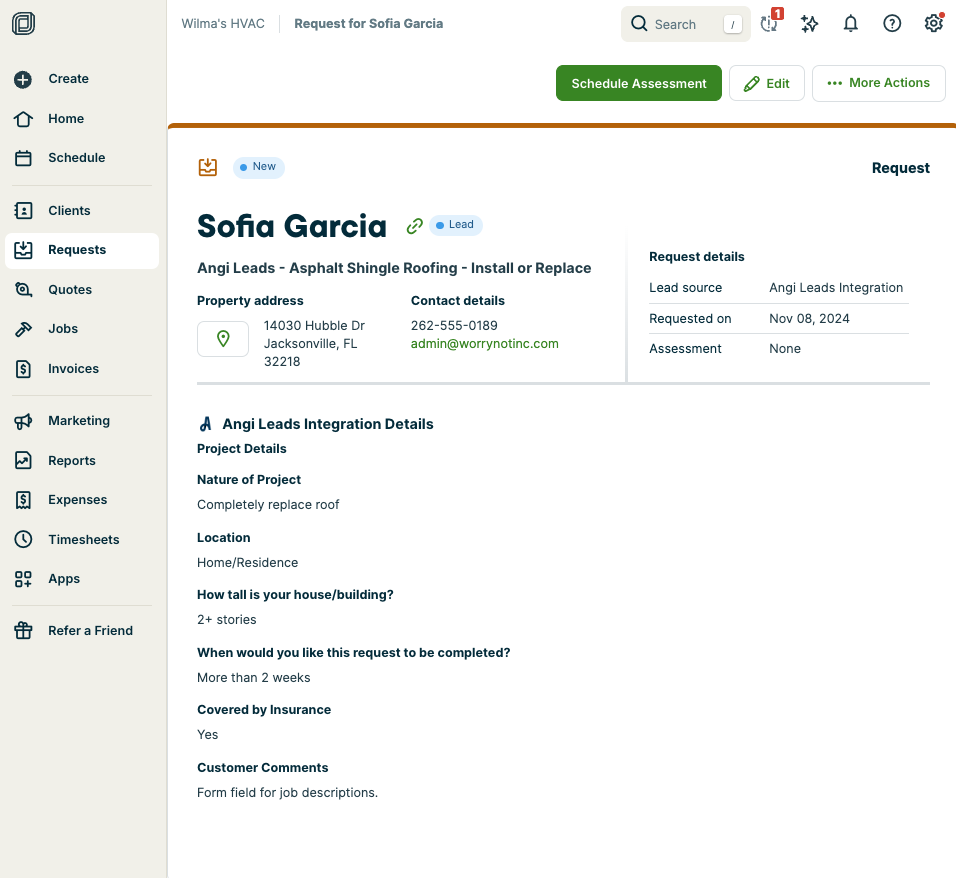Click the Schedule Assessment button
The width and height of the screenshot is (956, 878).
(x=639, y=84)
